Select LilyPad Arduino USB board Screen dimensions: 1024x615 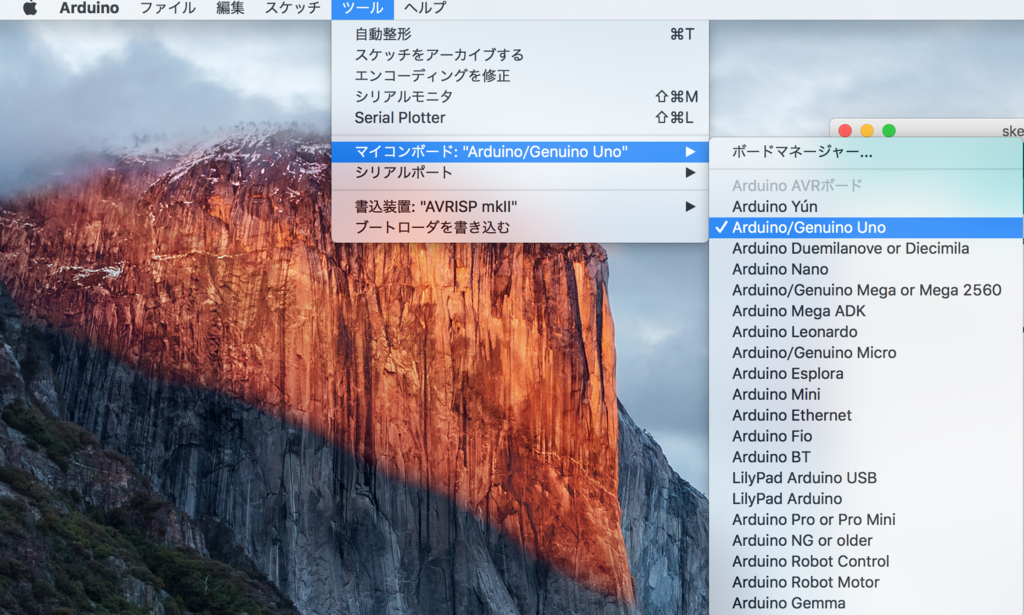[x=866, y=478]
